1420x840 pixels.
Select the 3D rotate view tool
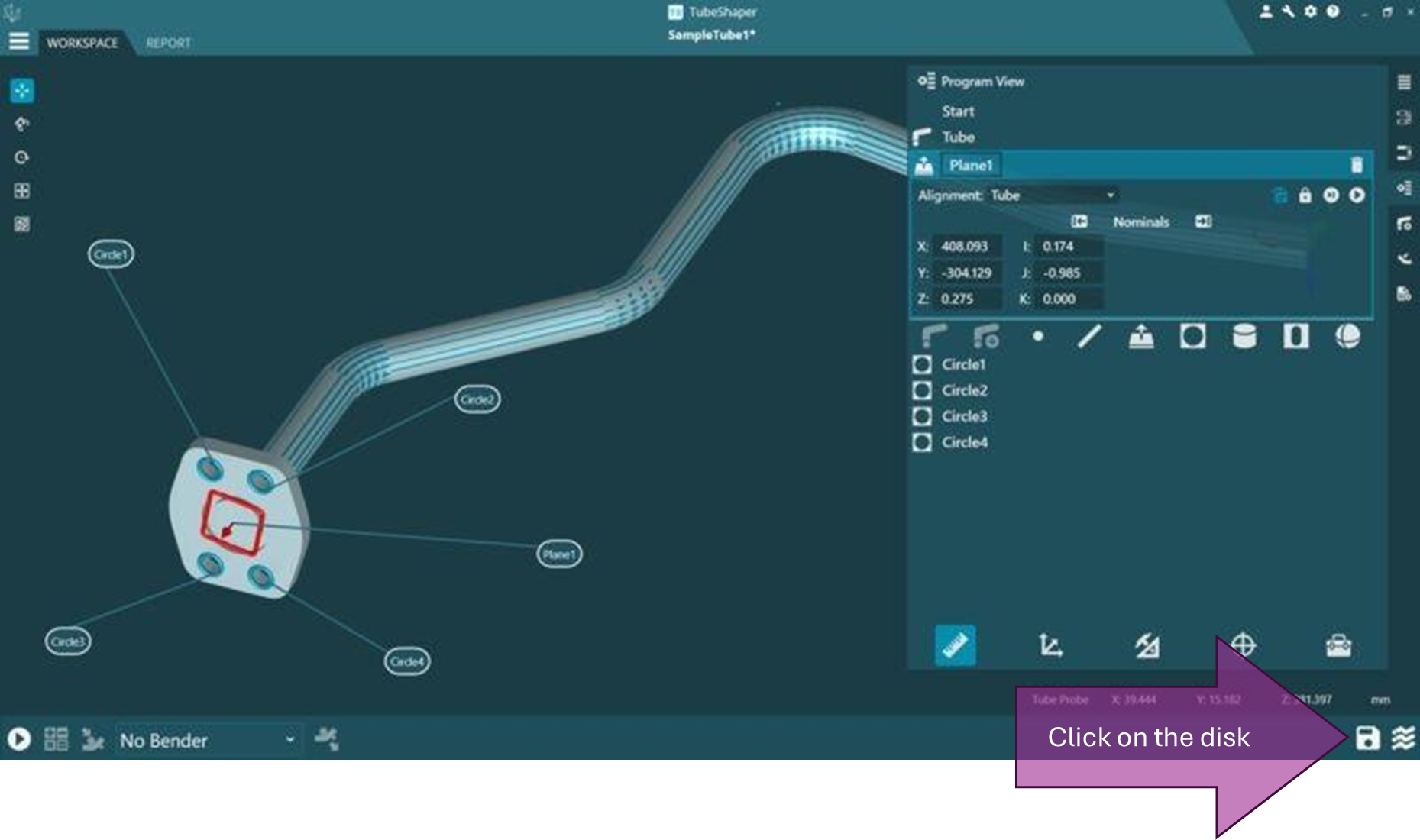22,124
